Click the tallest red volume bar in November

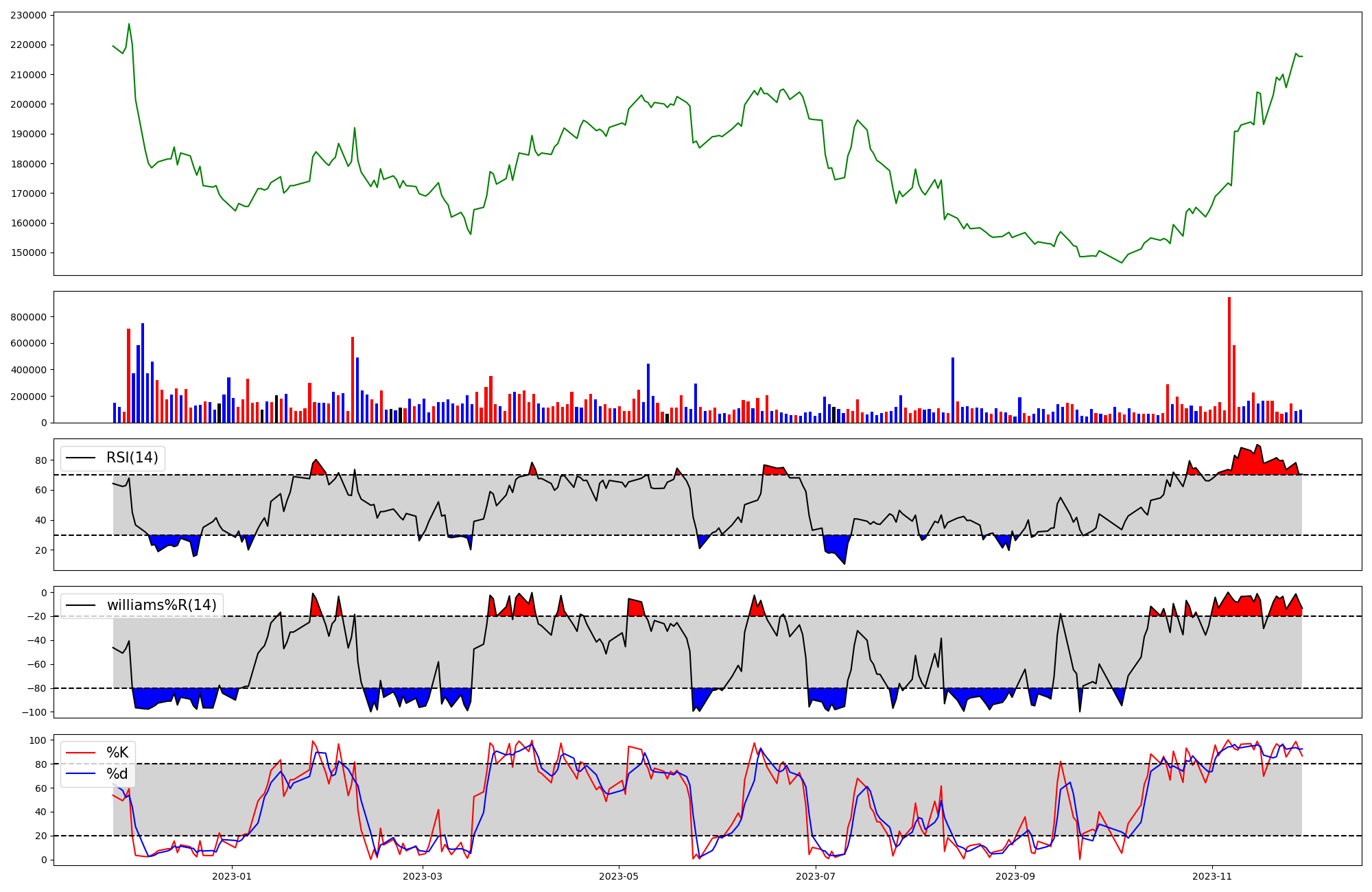pos(1229,360)
